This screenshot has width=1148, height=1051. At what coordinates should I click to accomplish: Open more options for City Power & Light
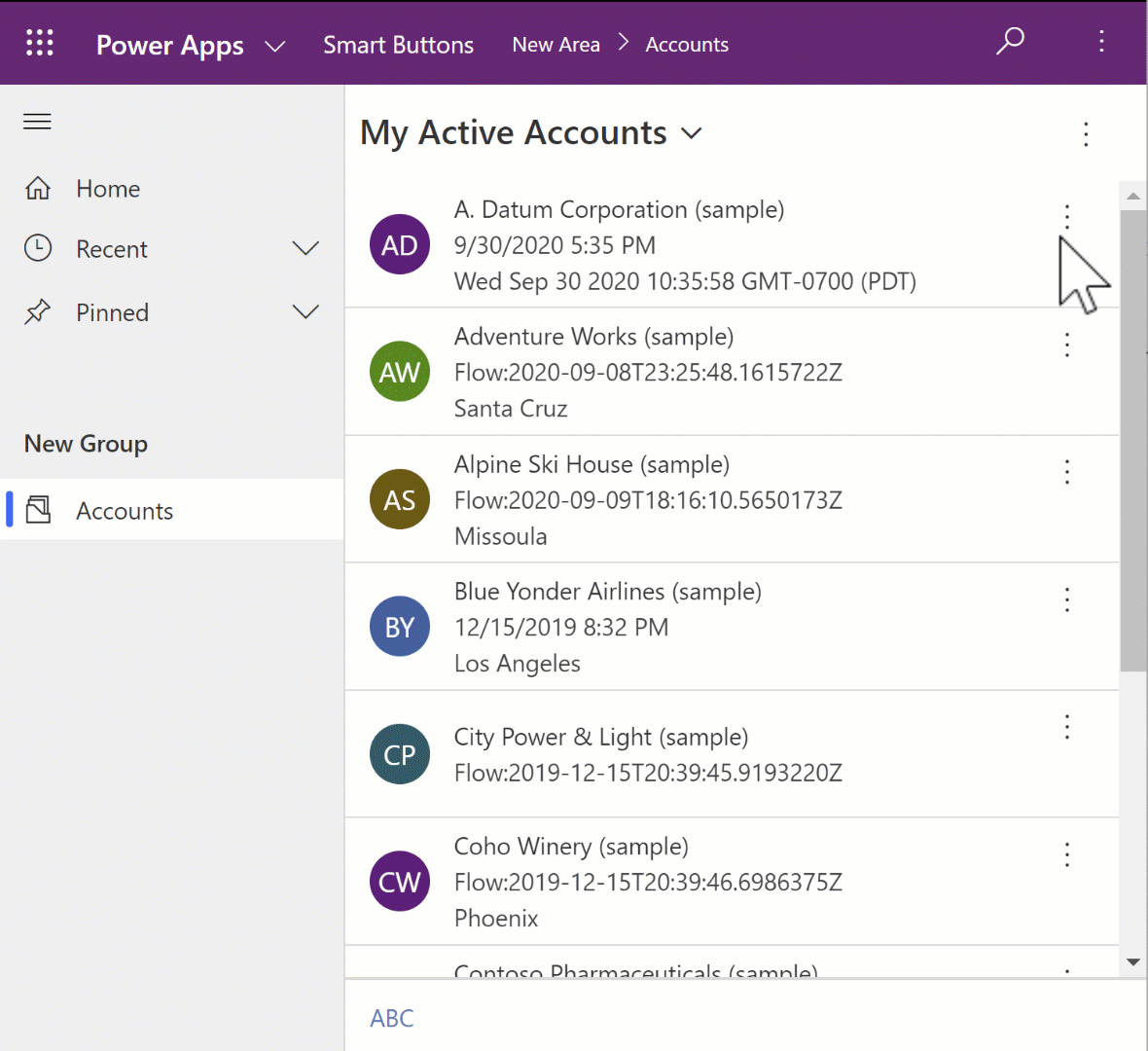[x=1066, y=727]
